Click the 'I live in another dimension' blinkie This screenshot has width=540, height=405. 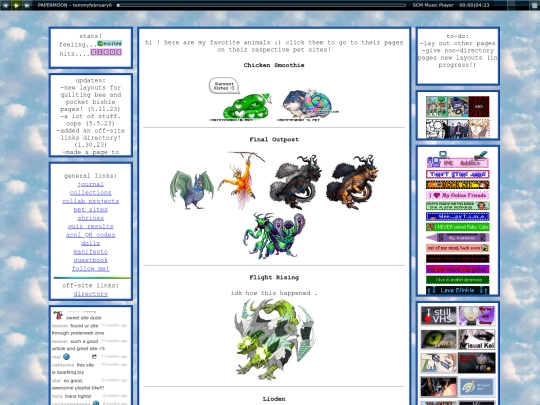[458, 280]
